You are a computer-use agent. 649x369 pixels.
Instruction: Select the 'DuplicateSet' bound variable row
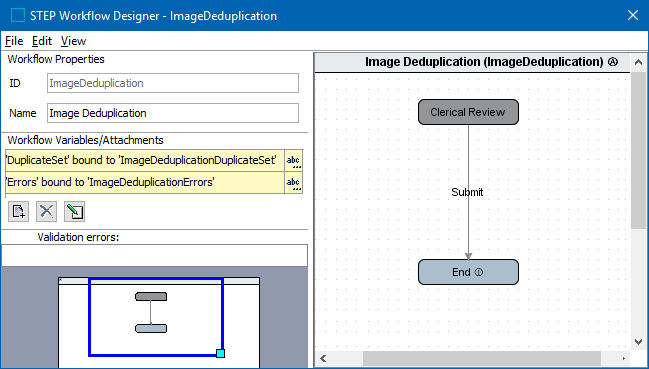coord(145,161)
